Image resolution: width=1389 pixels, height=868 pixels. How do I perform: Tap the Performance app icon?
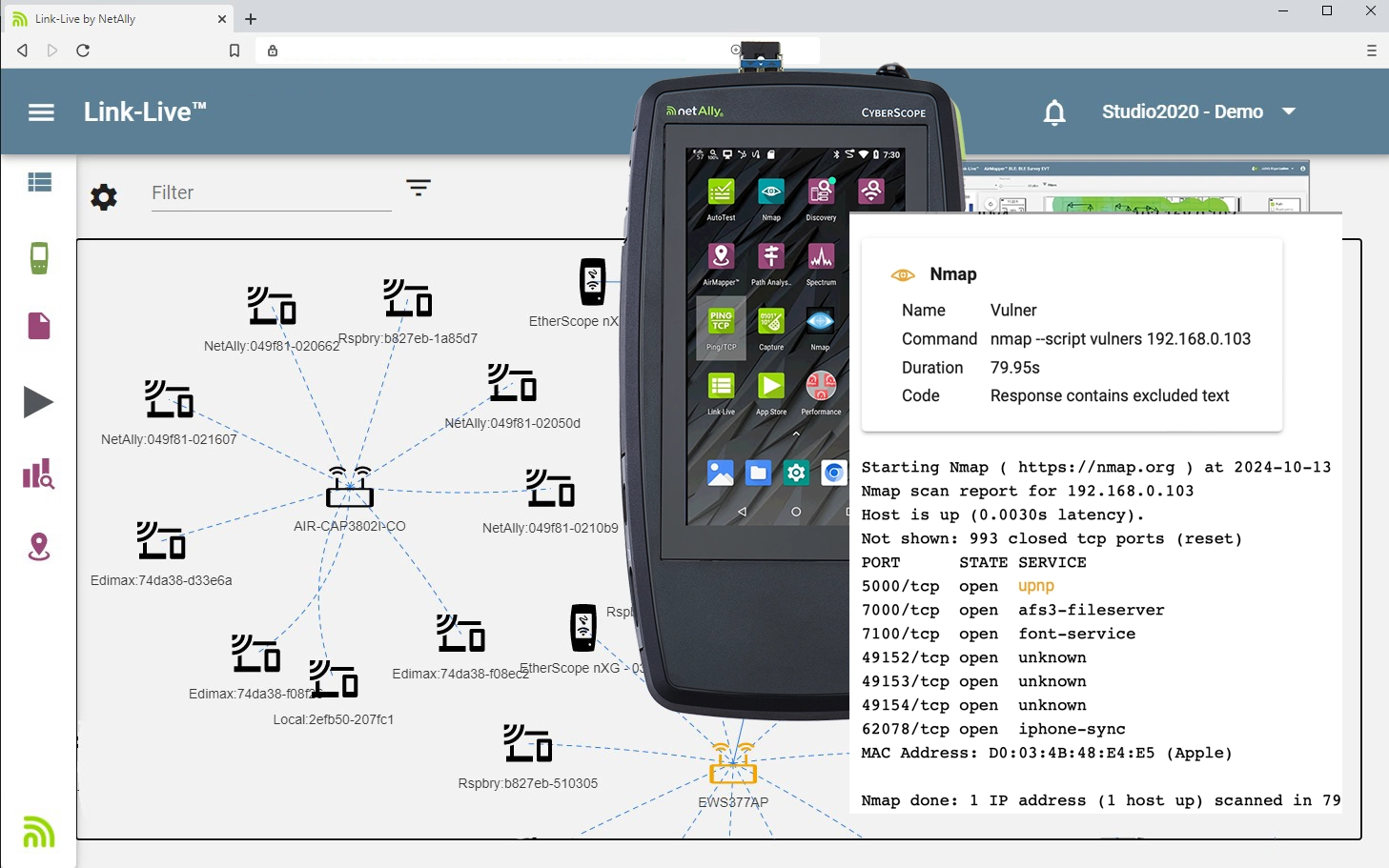tap(821, 386)
